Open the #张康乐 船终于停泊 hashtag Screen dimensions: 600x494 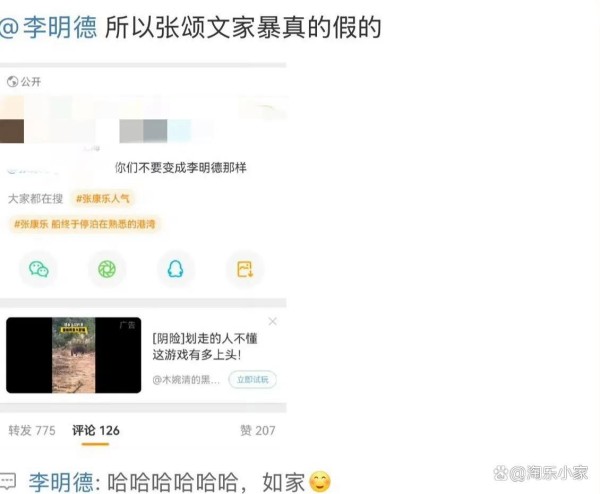point(85,224)
